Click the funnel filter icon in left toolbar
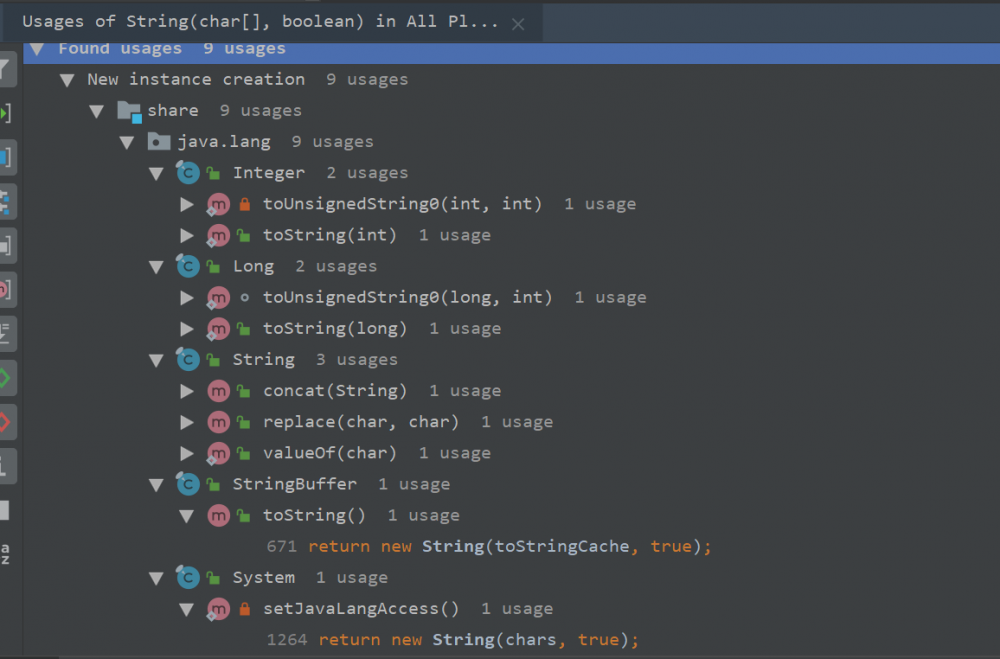Screen dimensions: 1000x659 click(6, 70)
